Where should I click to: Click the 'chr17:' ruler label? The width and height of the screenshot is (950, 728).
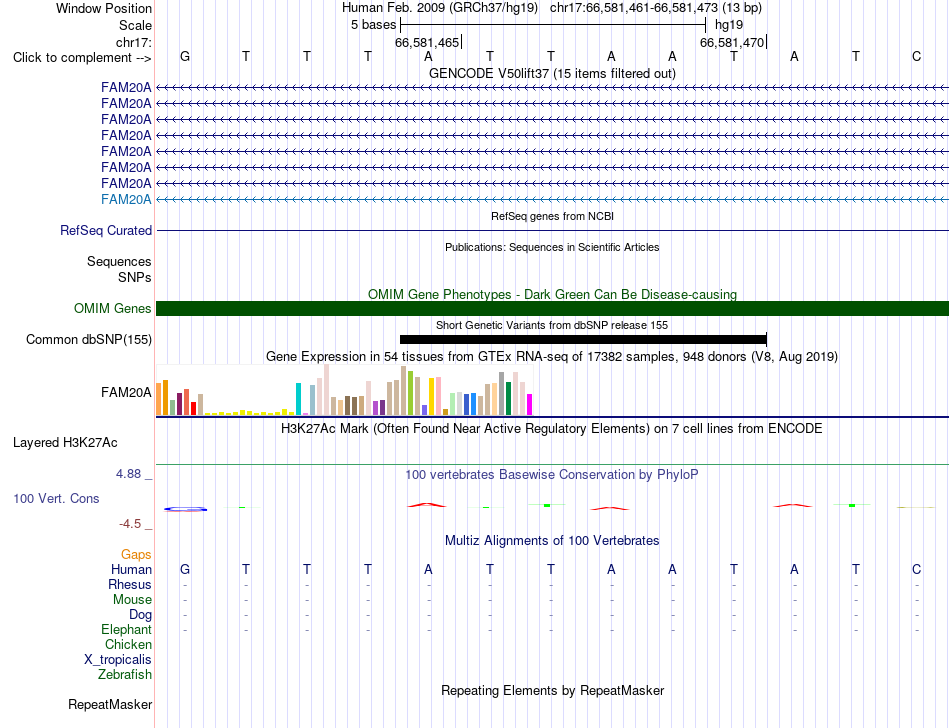pos(133,42)
